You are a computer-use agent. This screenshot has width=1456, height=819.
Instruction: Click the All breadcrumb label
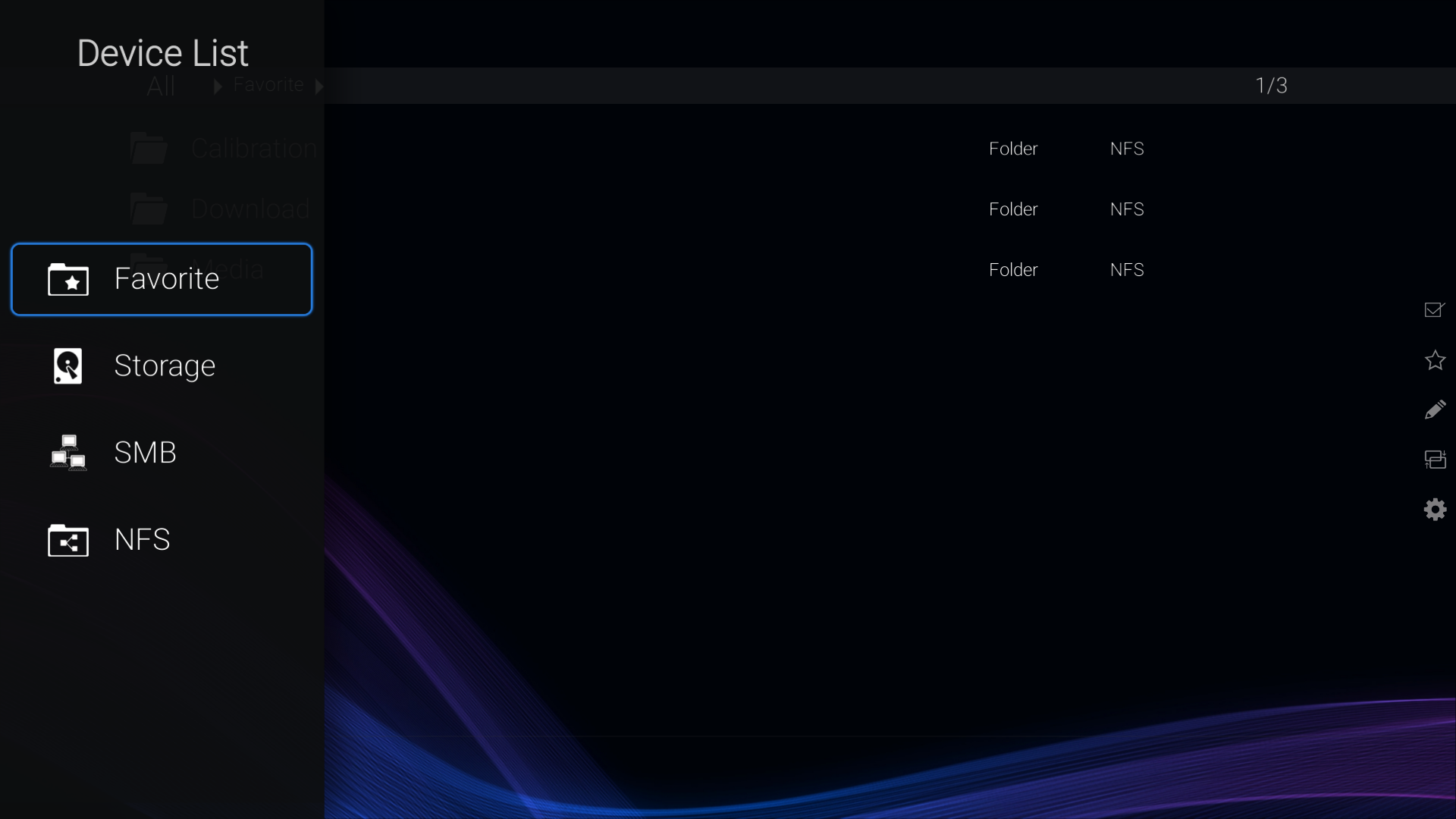pos(161,86)
